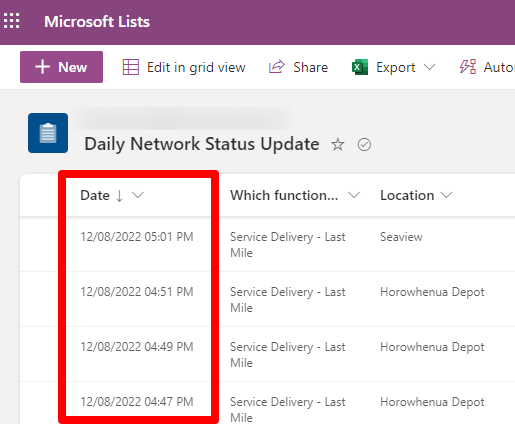Open the app launcher waffle icon
The image size is (515, 424).
[x=11, y=21]
